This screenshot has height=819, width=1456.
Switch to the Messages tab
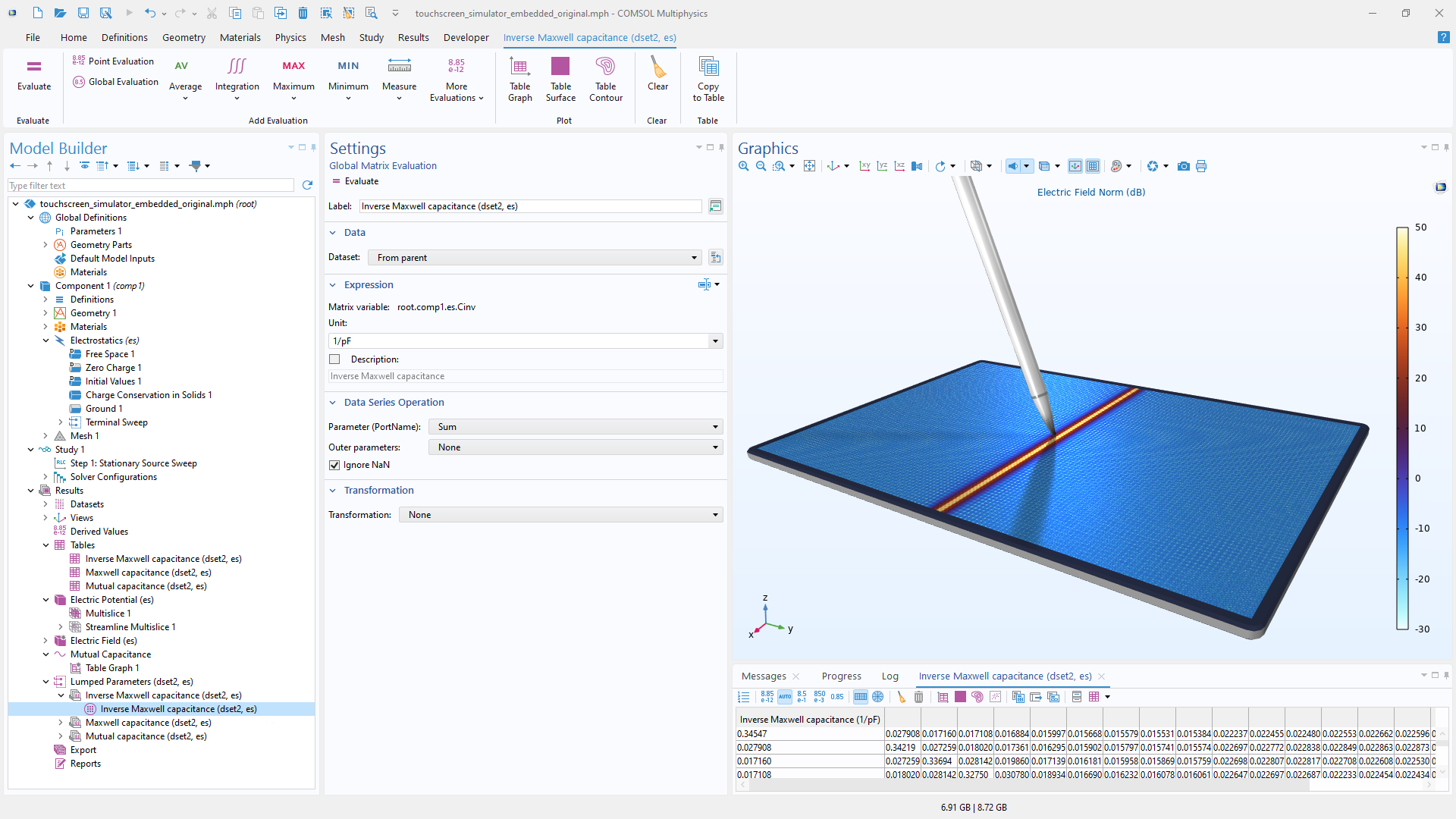coord(763,676)
